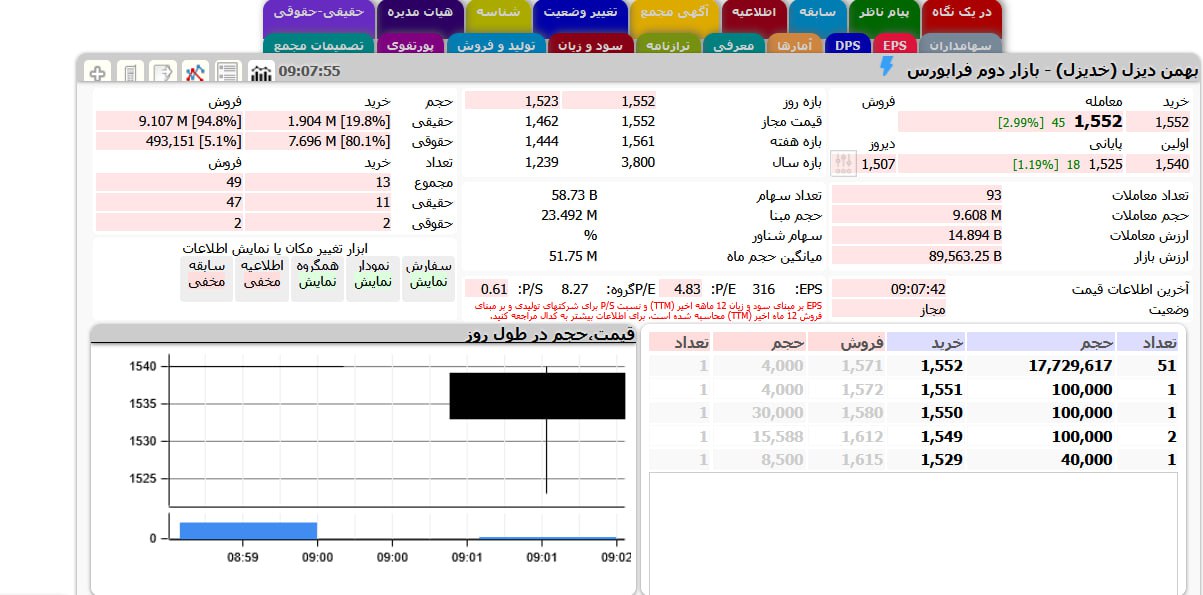The height and width of the screenshot is (595, 1203).
Task: Switch to the ترازنامه tab
Action: 669,45
